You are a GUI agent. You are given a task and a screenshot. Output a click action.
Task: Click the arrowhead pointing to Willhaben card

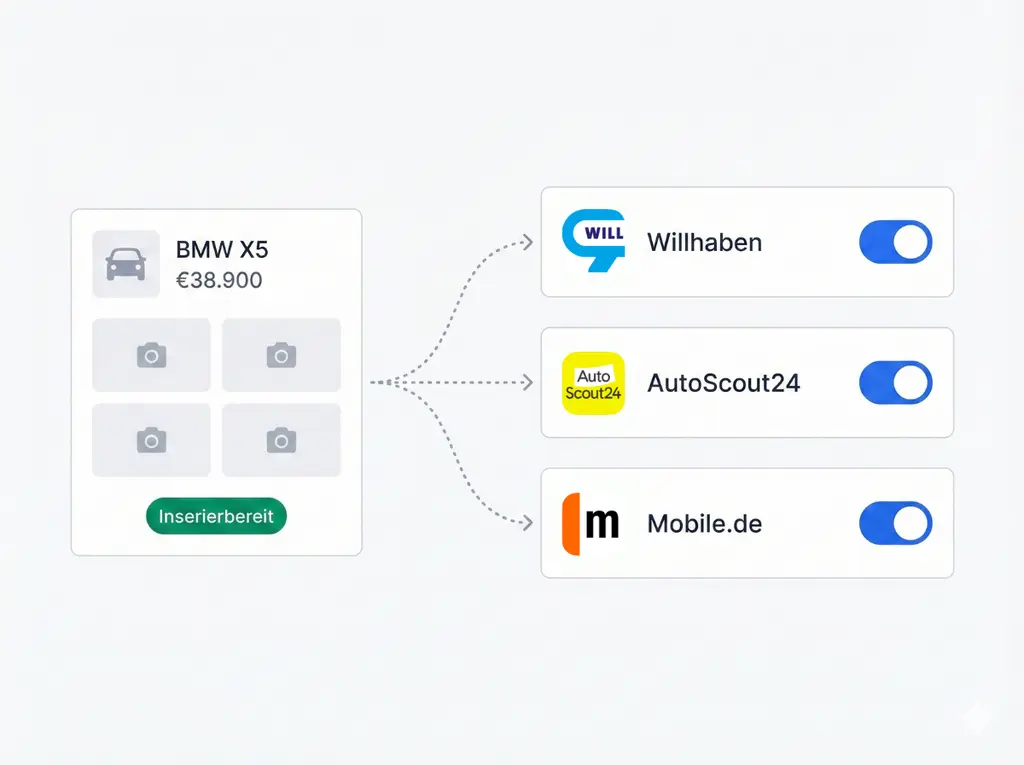(x=527, y=242)
